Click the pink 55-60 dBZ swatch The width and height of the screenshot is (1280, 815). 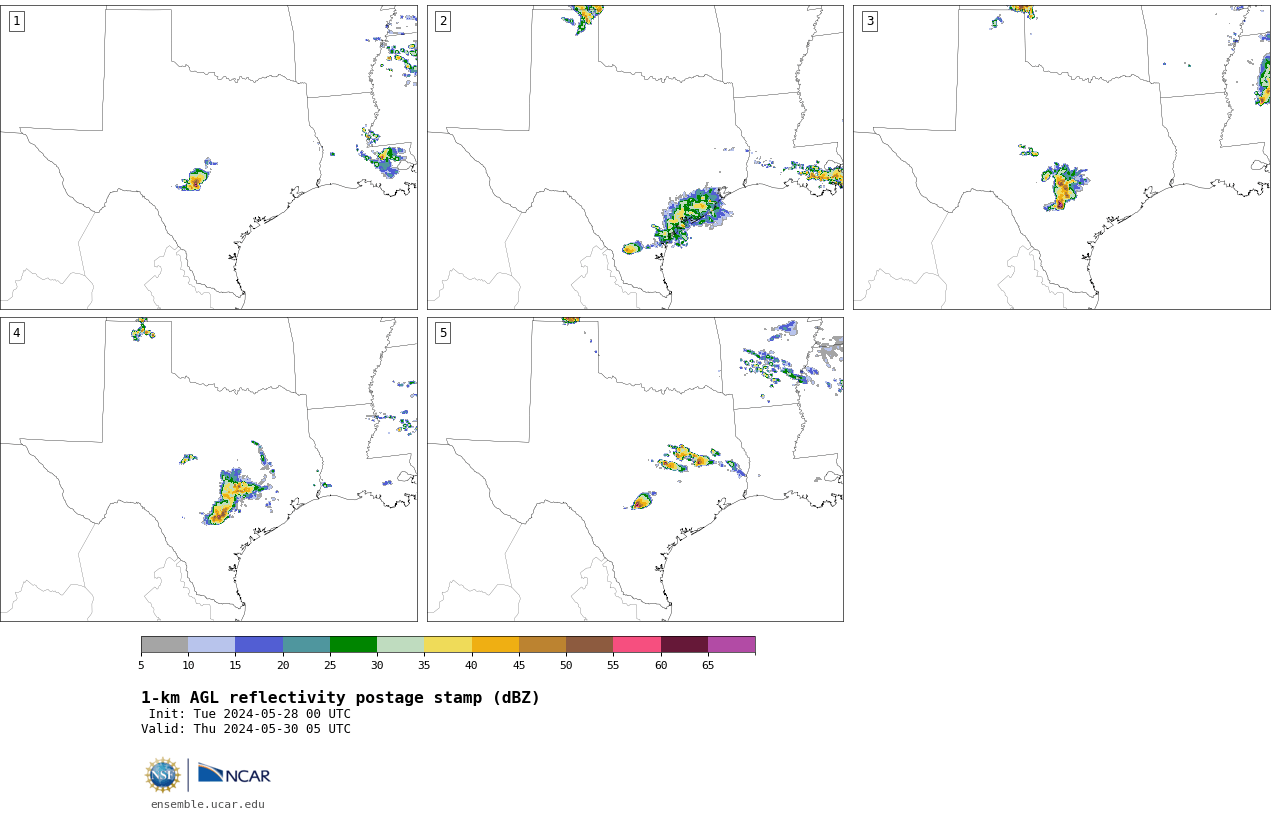(637, 644)
